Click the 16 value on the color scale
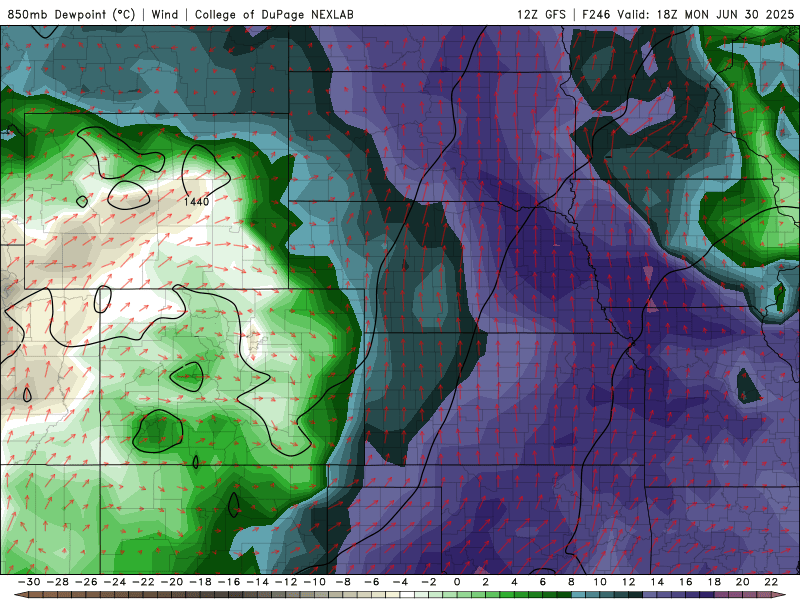The height and width of the screenshot is (600, 800). click(x=686, y=582)
